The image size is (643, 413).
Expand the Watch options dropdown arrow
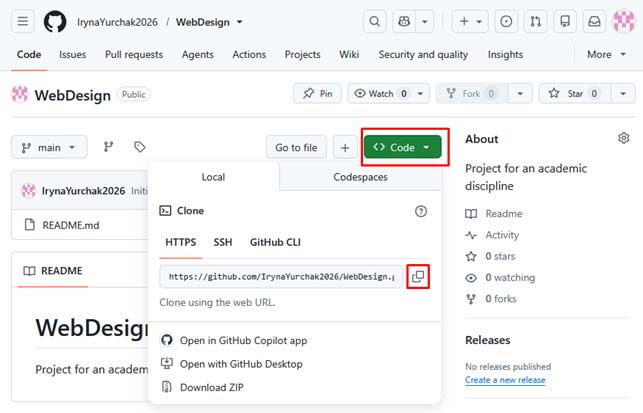tap(421, 94)
